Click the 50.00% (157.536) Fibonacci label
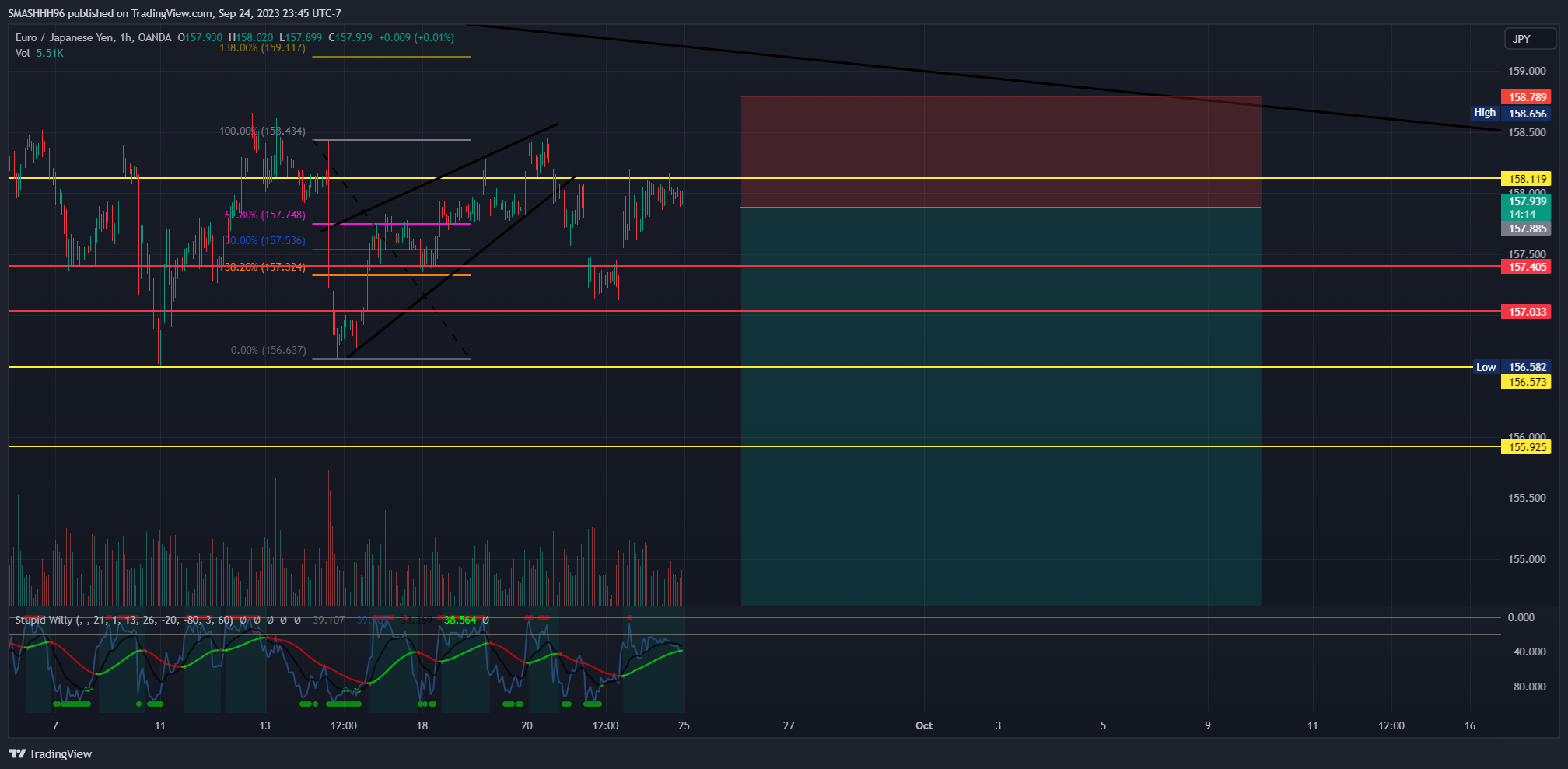This screenshot has height=769, width=1568. 264,240
